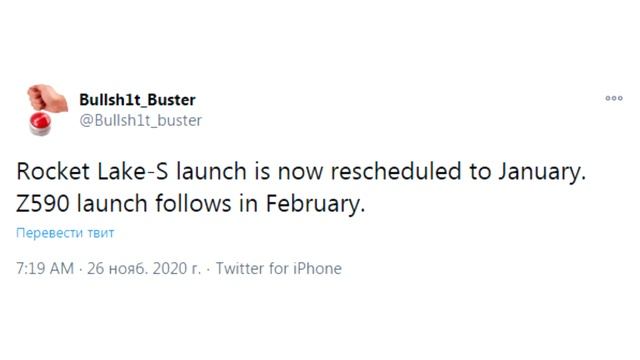Click the Lake-S text in the tweet
The height and width of the screenshot is (360, 640).
pos(133,171)
